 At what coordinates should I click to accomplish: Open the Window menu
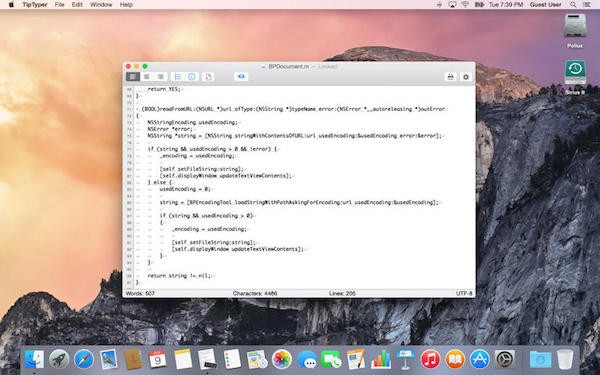tap(101, 5)
